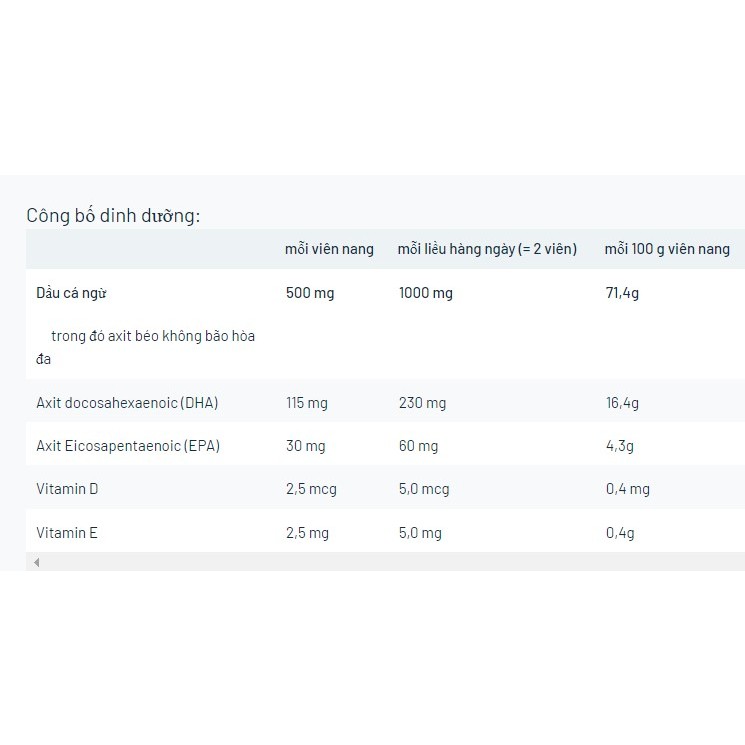Click the 'Công bố dinh dưỡng:' heading
Screen dimensions: 745x745
tap(113, 216)
